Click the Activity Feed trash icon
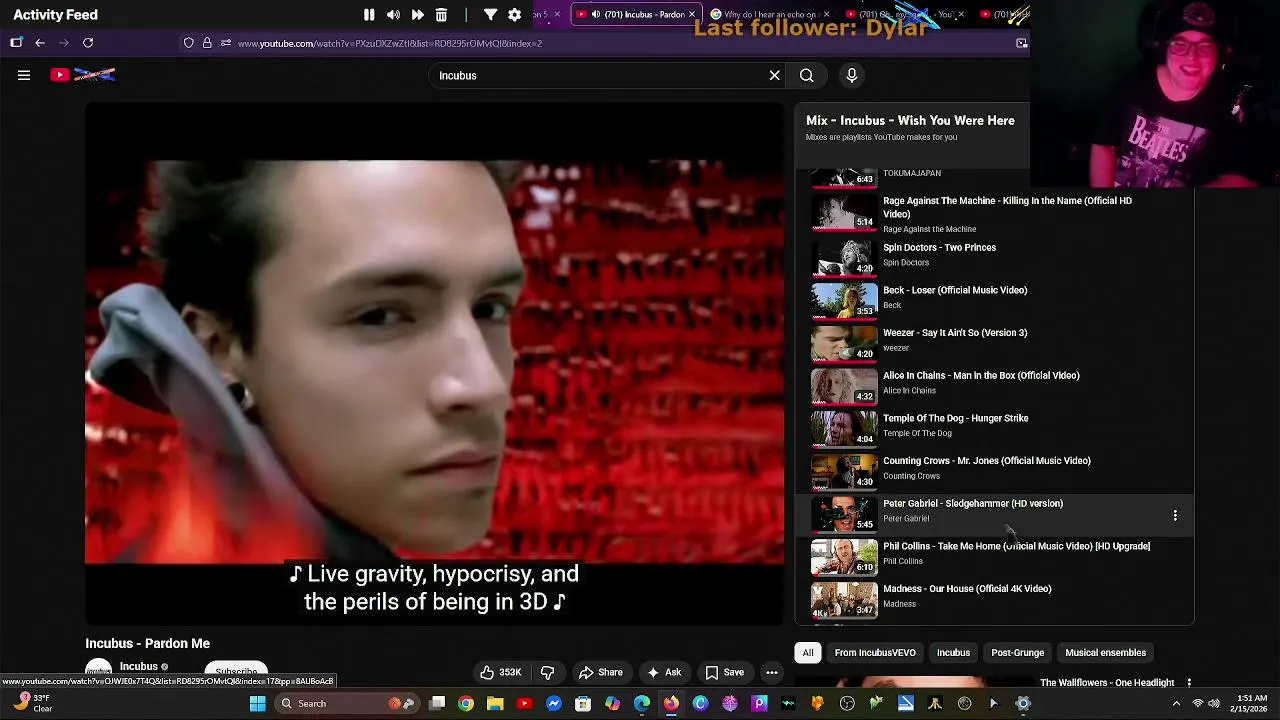Image resolution: width=1280 pixels, height=720 pixels. coord(441,15)
